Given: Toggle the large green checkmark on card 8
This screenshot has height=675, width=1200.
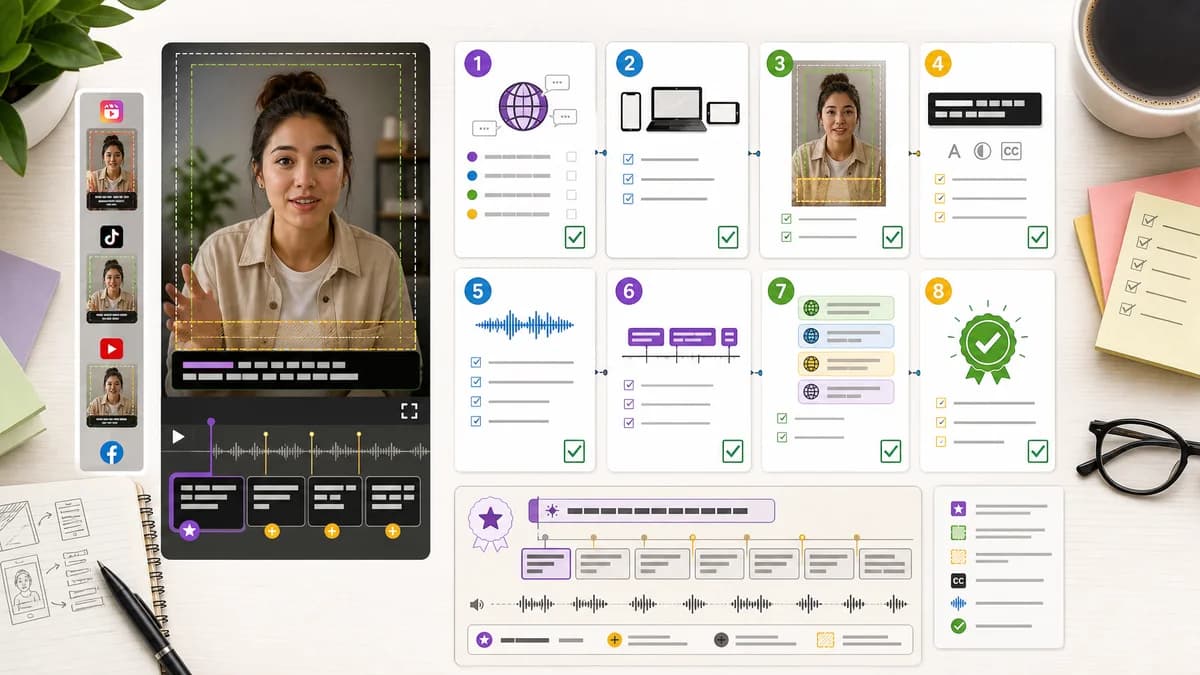Looking at the screenshot, I should (1038, 451).
